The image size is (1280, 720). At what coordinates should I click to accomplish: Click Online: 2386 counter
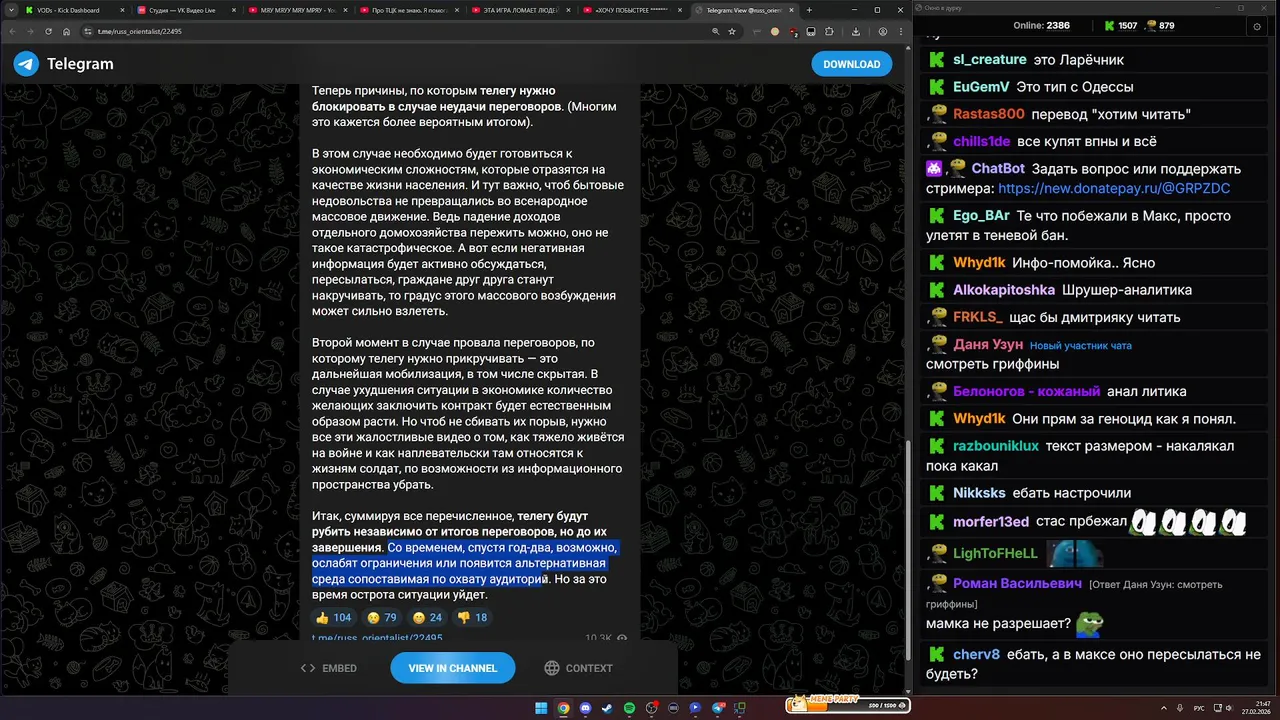(1041, 26)
